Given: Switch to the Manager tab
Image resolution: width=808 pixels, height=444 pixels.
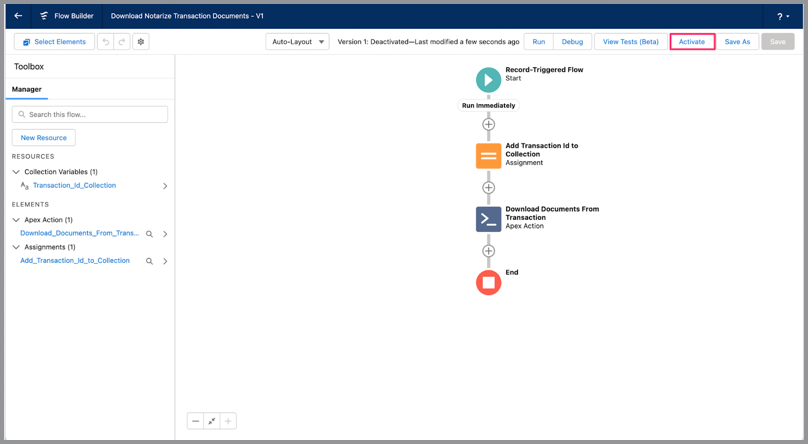Looking at the screenshot, I should (27, 89).
